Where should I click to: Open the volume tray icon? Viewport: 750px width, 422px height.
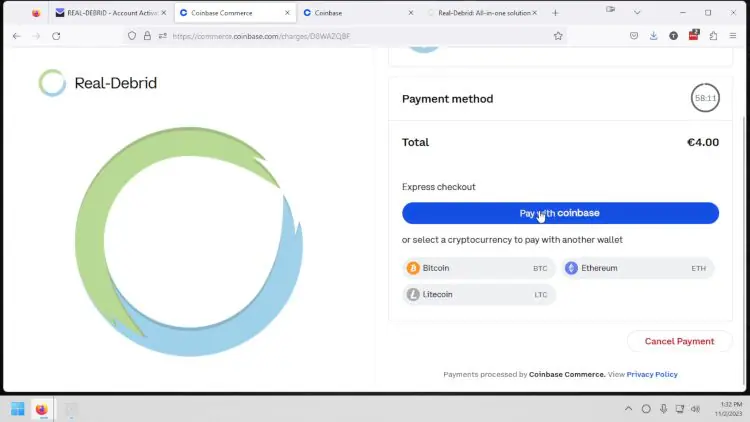696,409
